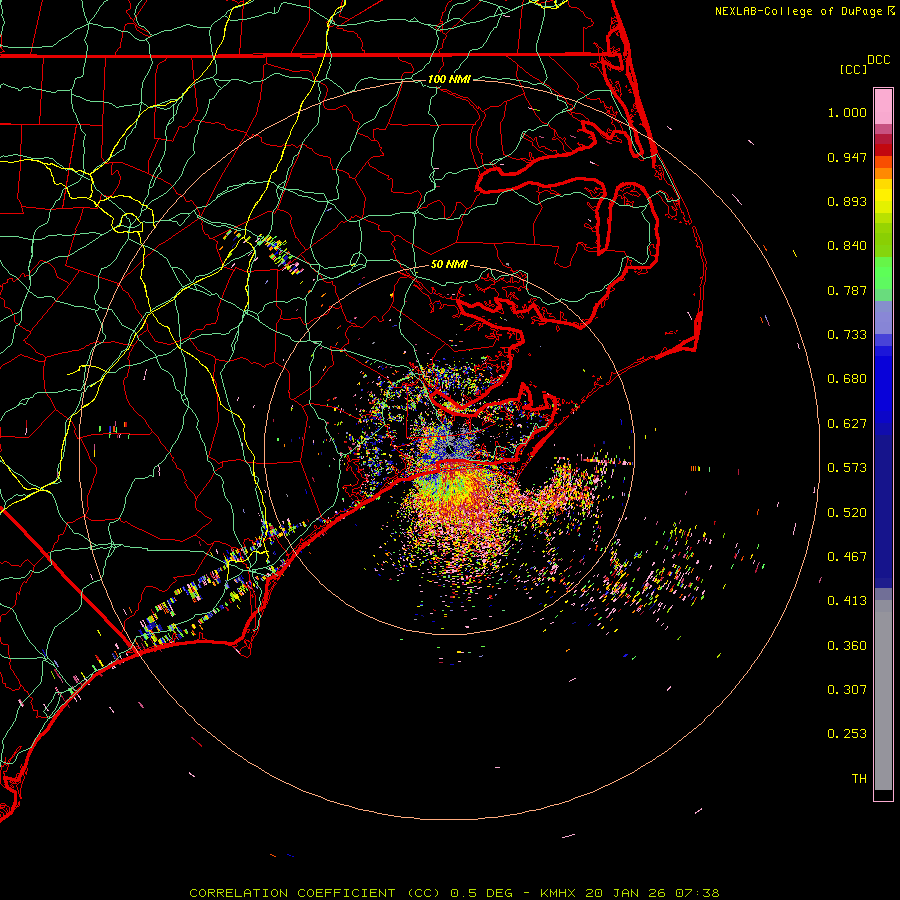This screenshot has width=900, height=900.
Task: Click the 0.733 color scale value
Action: (847, 335)
